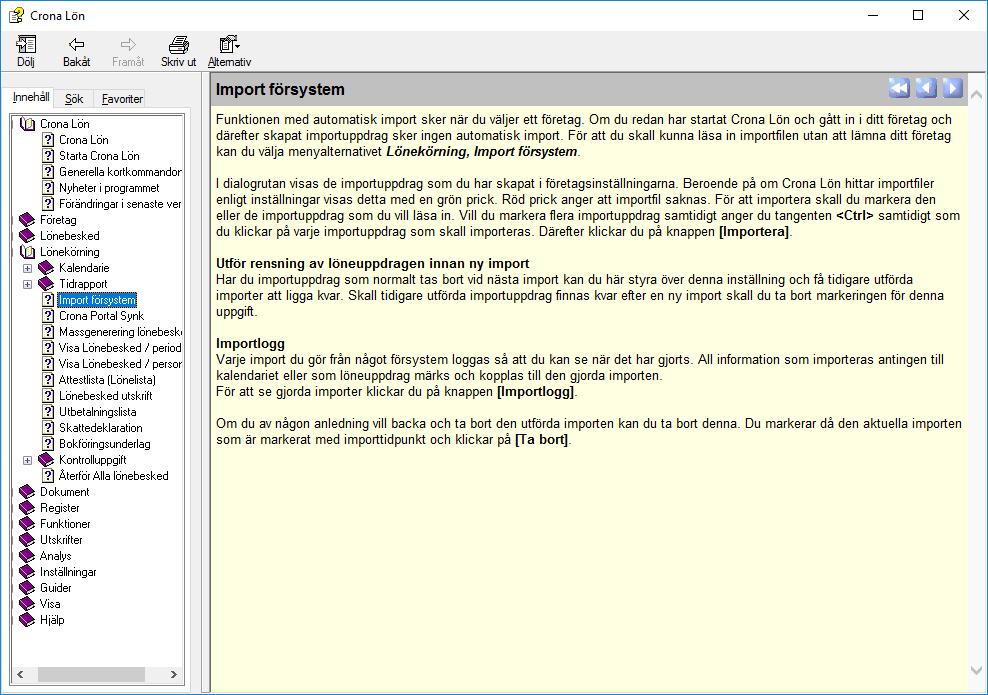The height and width of the screenshot is (695, 988).
Task: Expand the Kalendarie tree node
Action: [28, 268]
